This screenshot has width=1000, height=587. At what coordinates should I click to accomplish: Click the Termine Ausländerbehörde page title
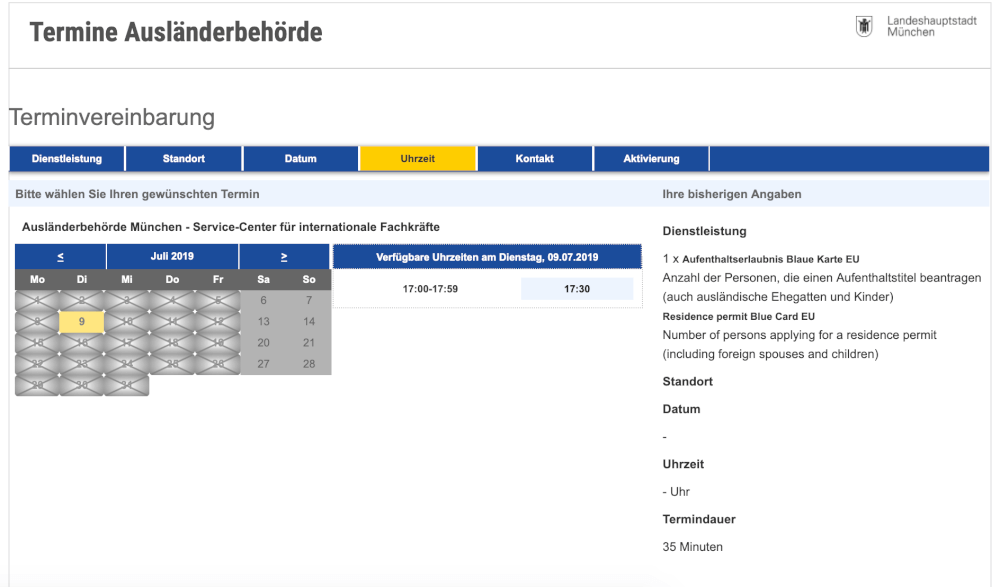coord(176,32)
